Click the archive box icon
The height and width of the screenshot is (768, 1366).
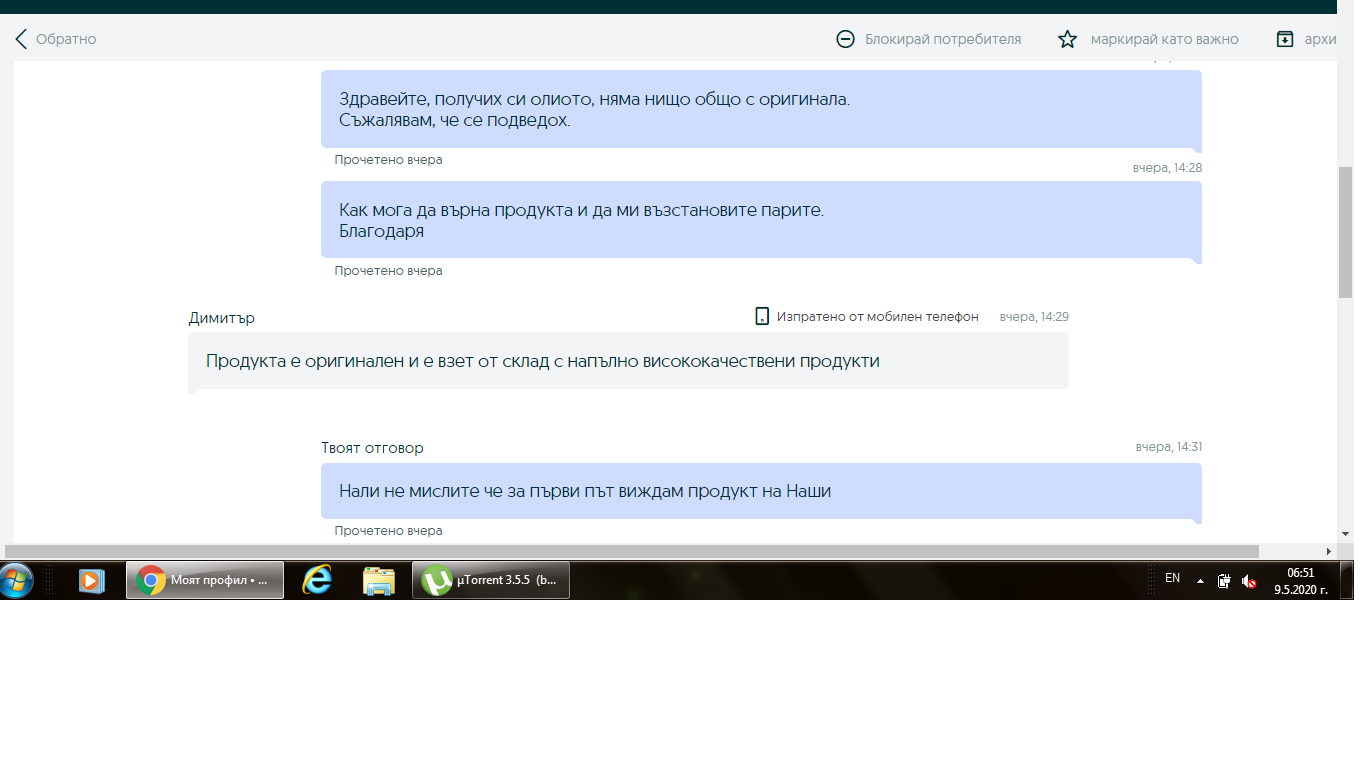pyautogui.click(x=1285, y=39)
